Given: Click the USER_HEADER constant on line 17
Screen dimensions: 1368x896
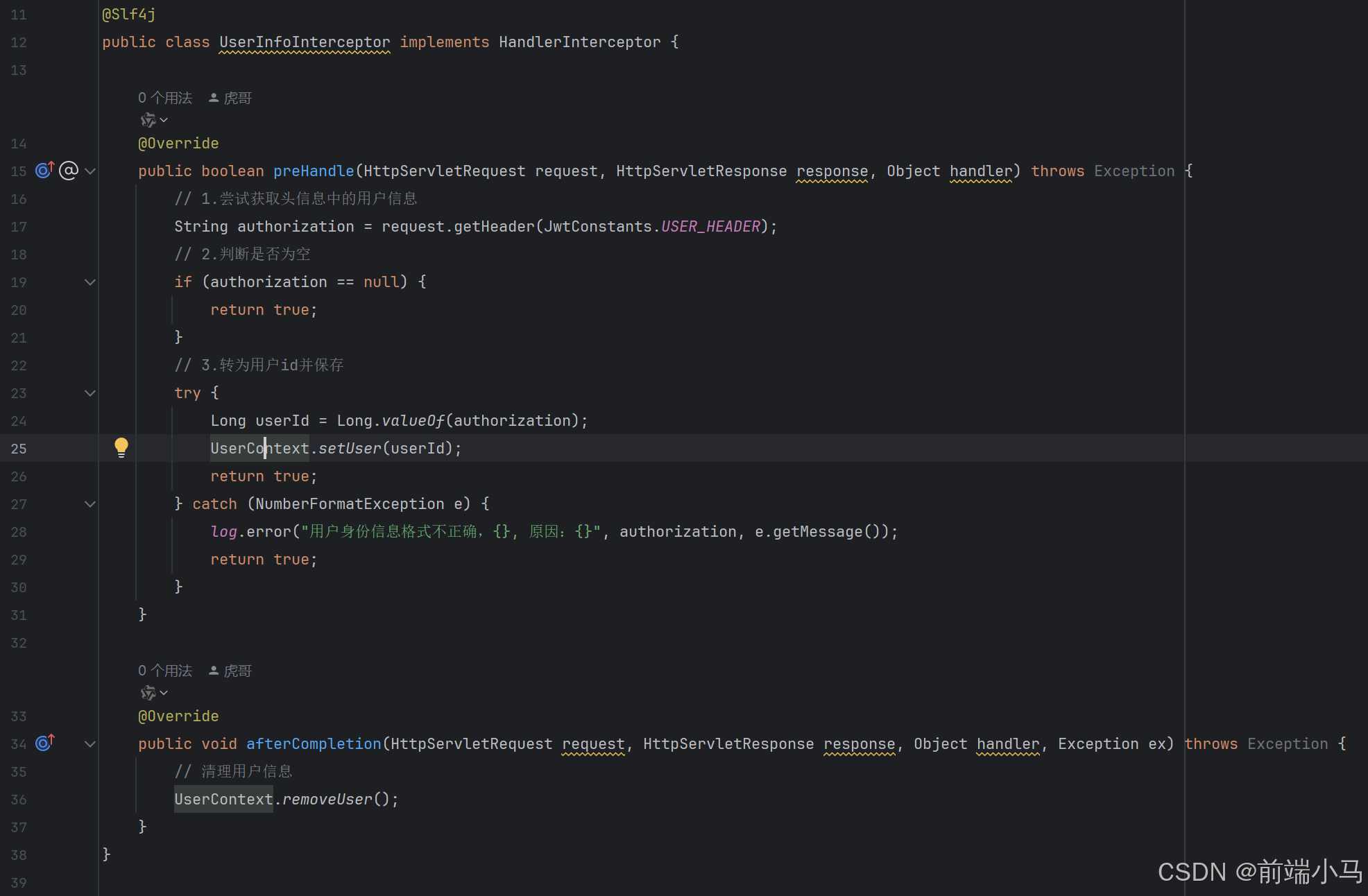Looking at the screenshot, I should pos(710,227).
